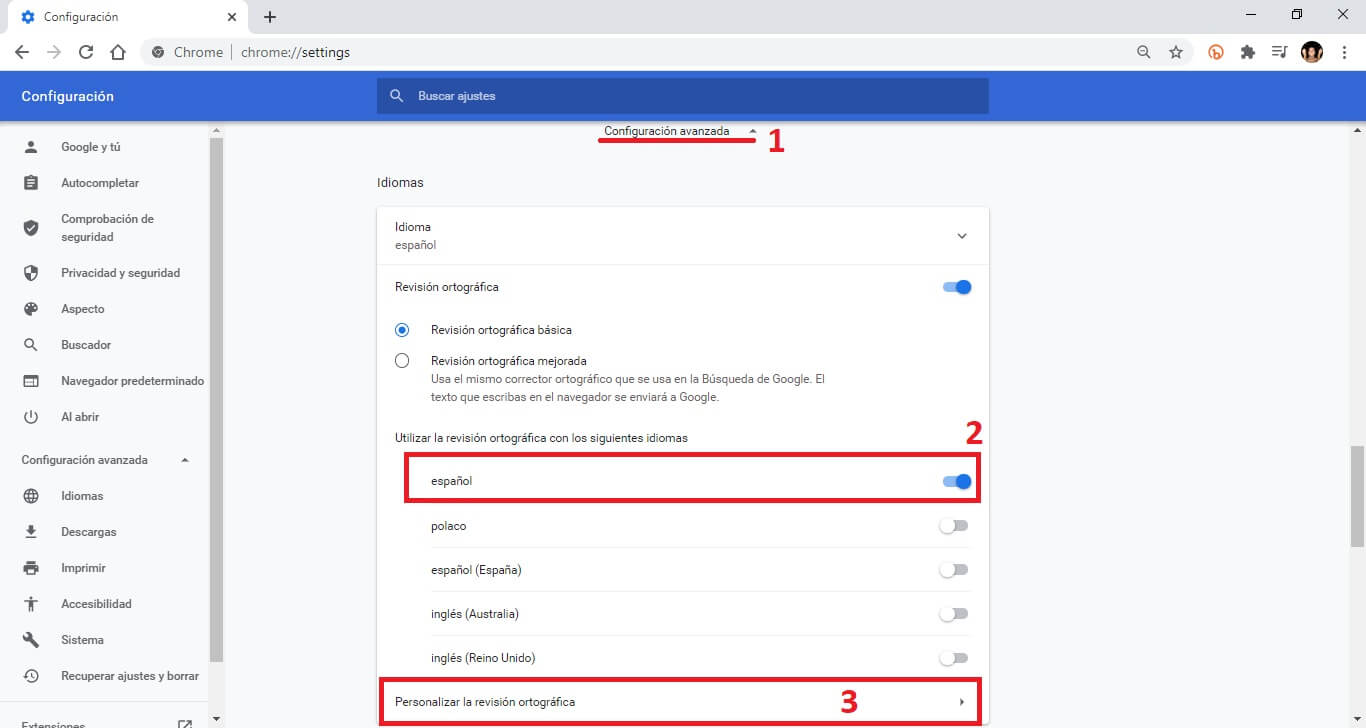The height and width of the screenshot is (728, 1366).
Task: Open the zoom magnifier icon in address bar
Action: point(1144,52)
